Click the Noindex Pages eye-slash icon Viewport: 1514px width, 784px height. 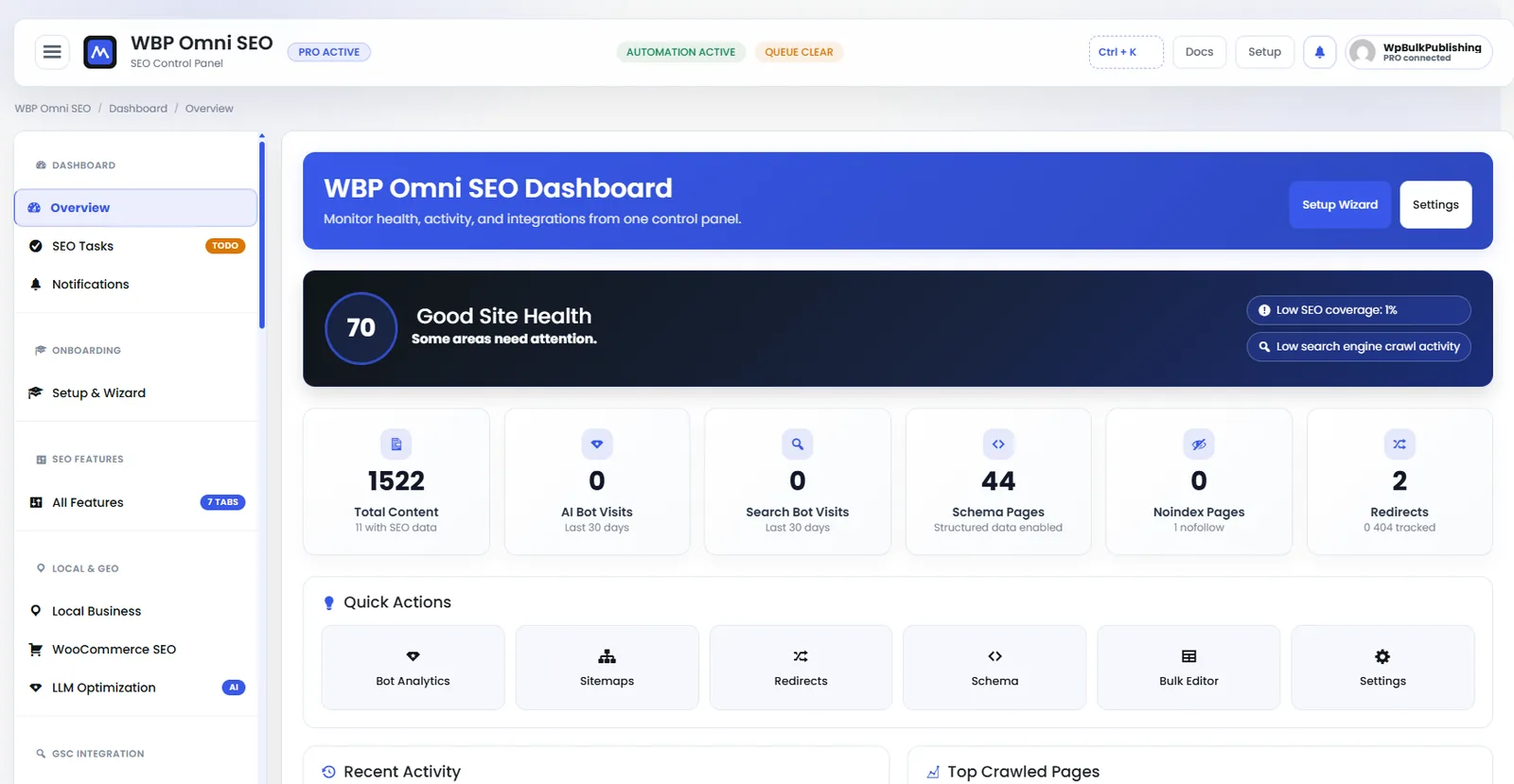(1199, 444)
